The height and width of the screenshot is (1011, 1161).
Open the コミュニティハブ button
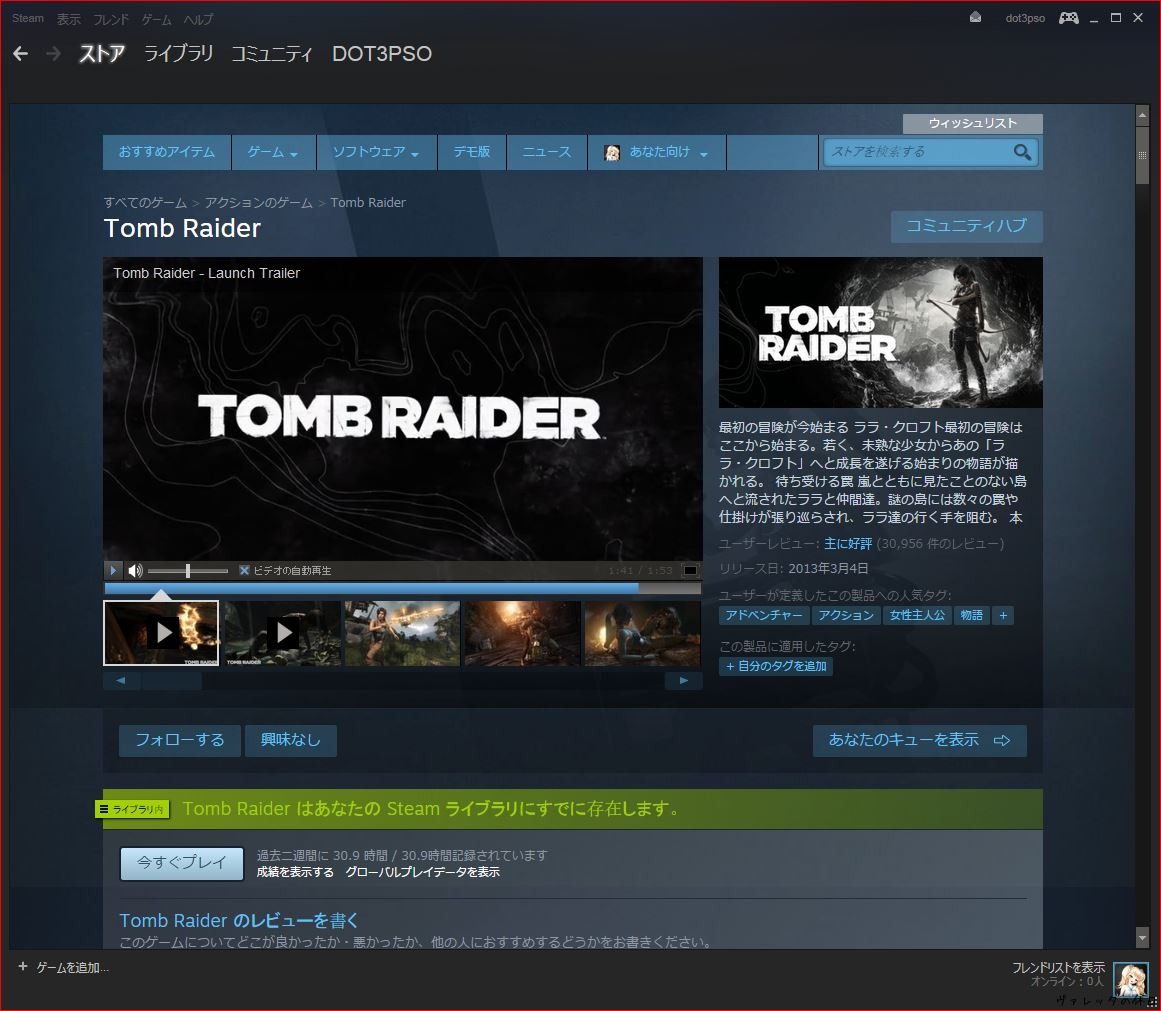(966, 226)
